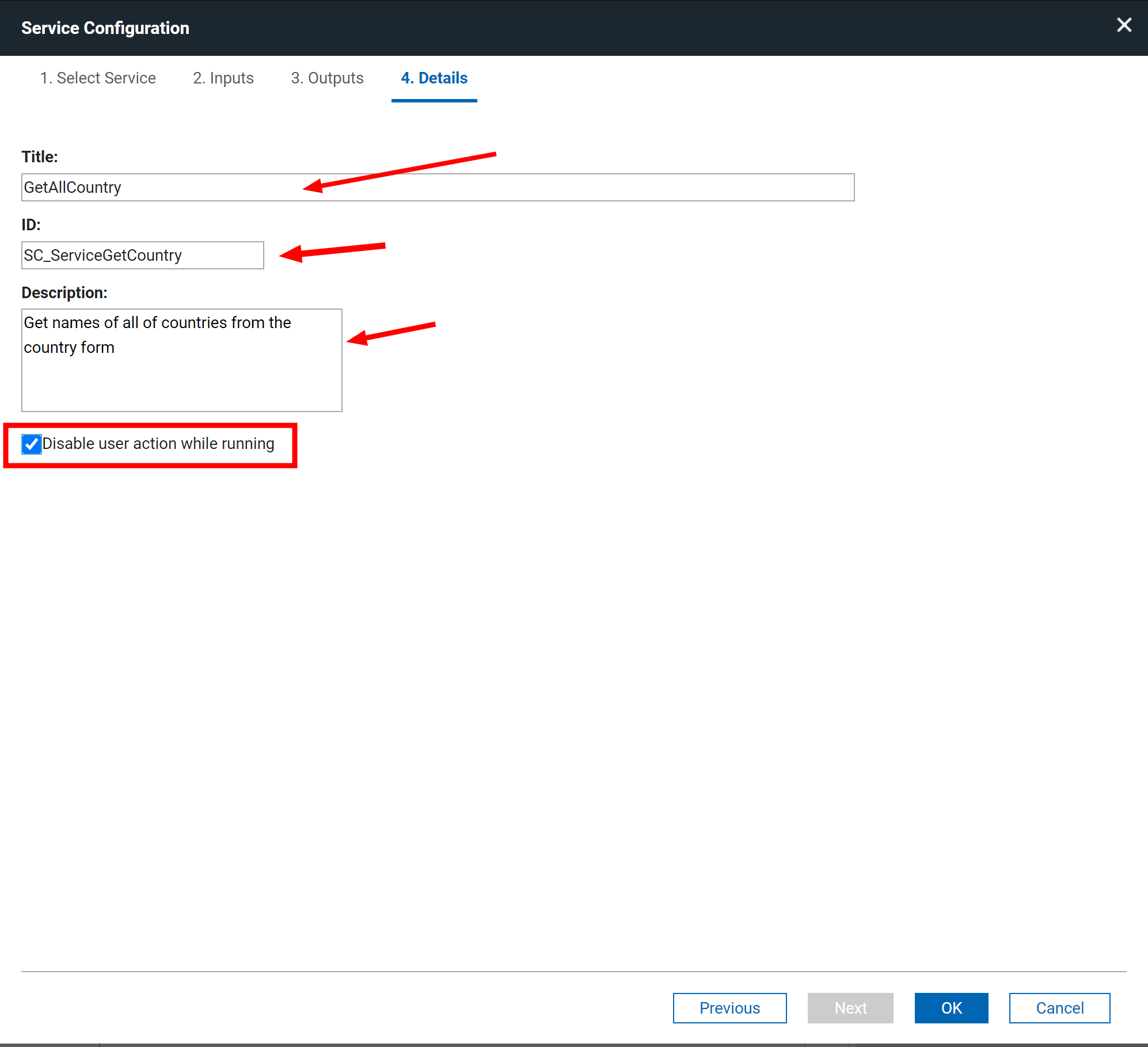
Task: Click the divider line above the footer buttons
Action: click(573, 972)
